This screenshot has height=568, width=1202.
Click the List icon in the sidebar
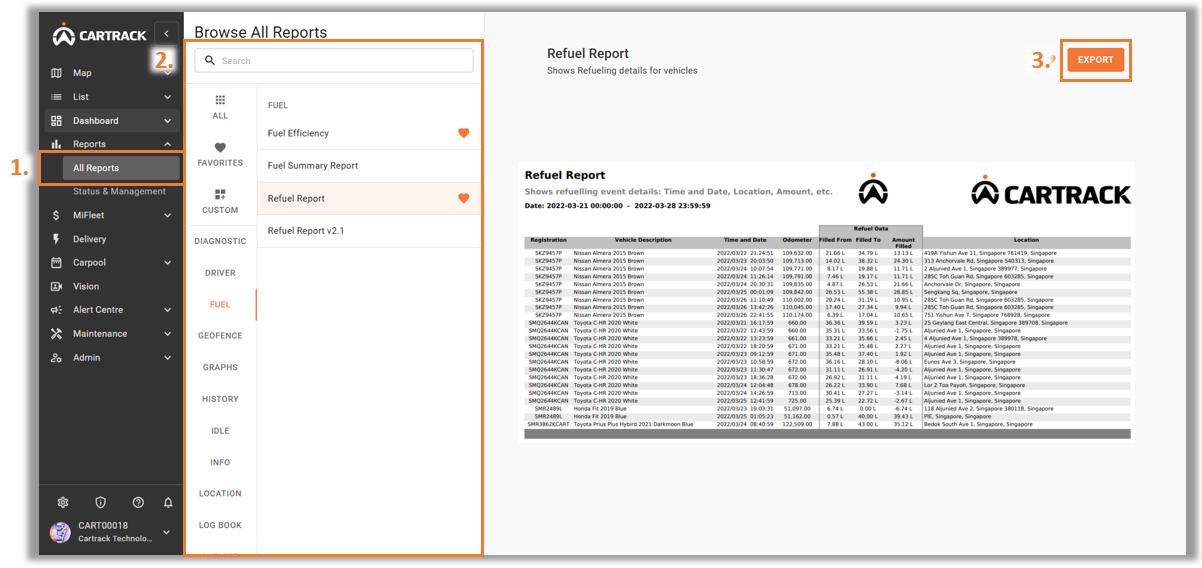57,97
